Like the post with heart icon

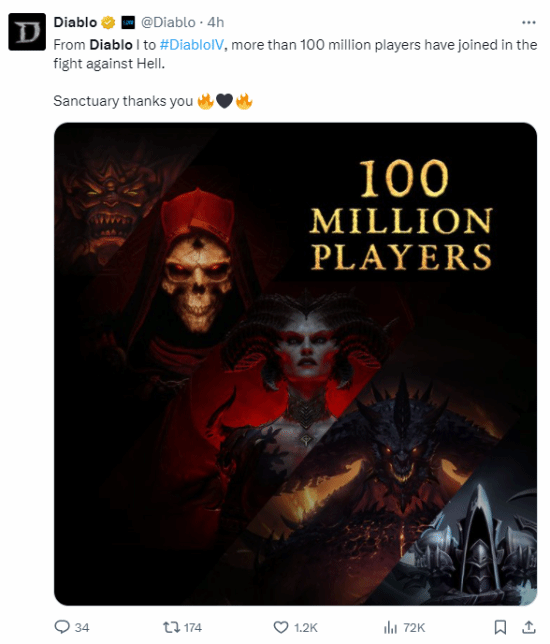pyautogui.click(x=281, y=627)
